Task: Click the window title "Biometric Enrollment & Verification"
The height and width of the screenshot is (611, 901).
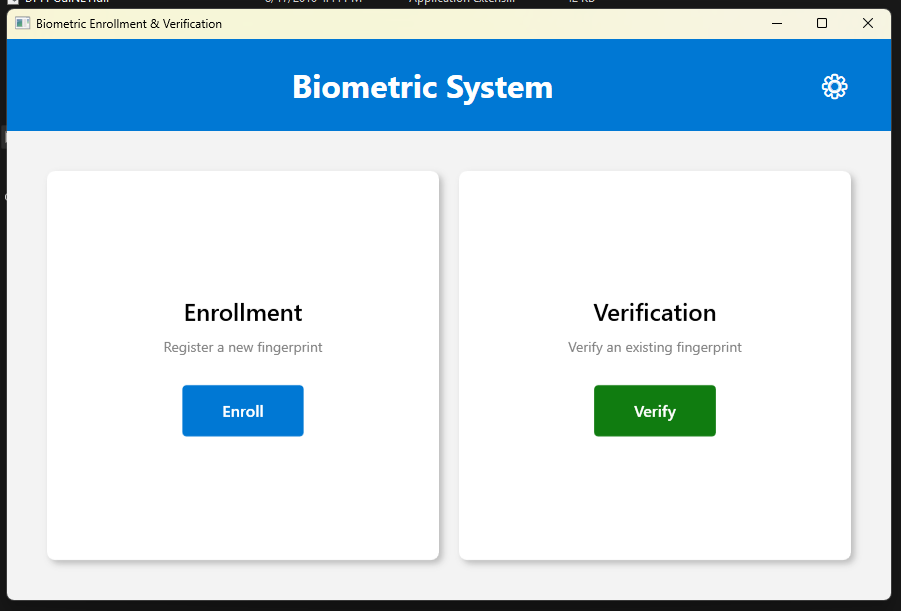Action: 129,23
